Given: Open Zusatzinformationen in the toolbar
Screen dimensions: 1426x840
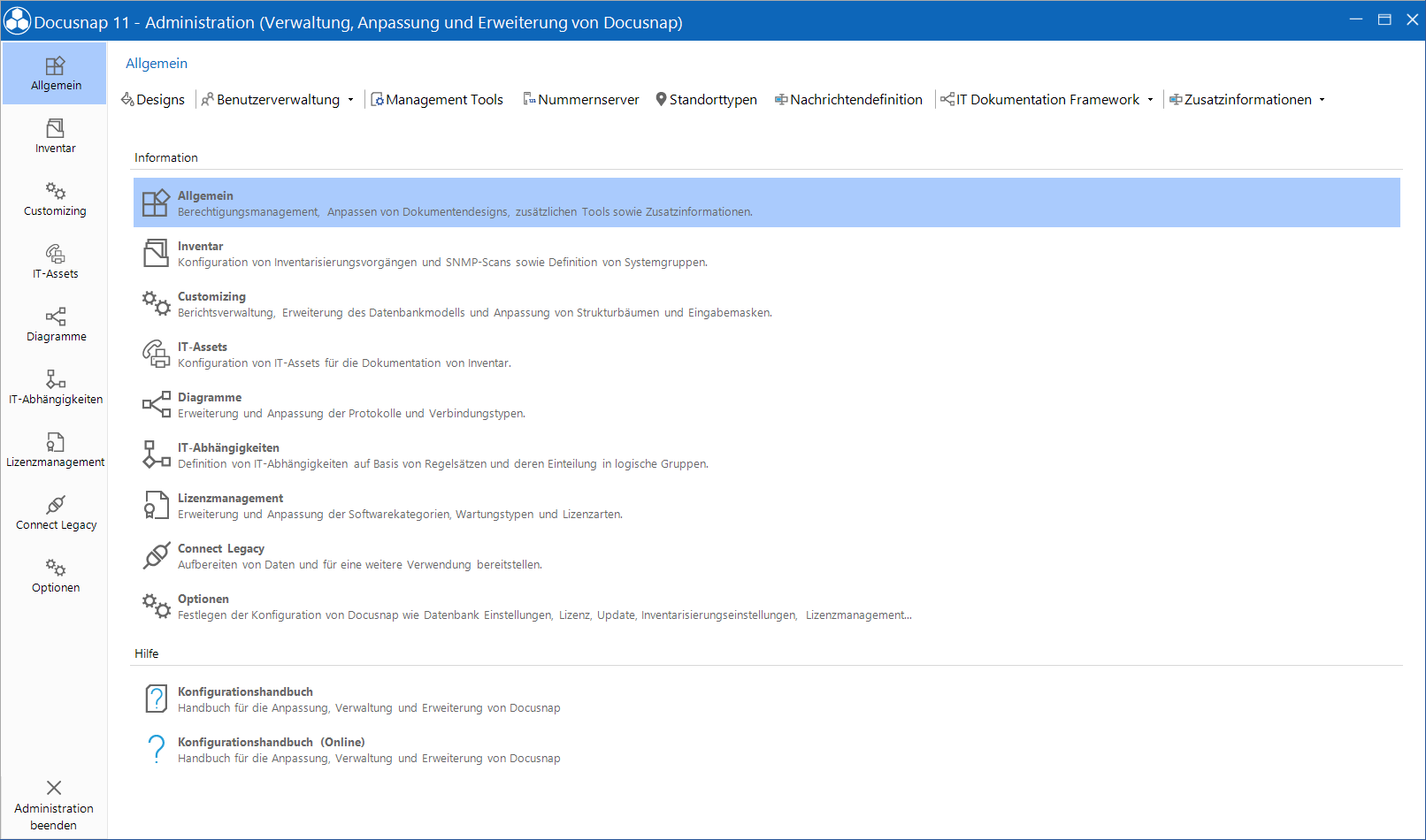Looking at the screenshot, I should [x=1241, y=100].
